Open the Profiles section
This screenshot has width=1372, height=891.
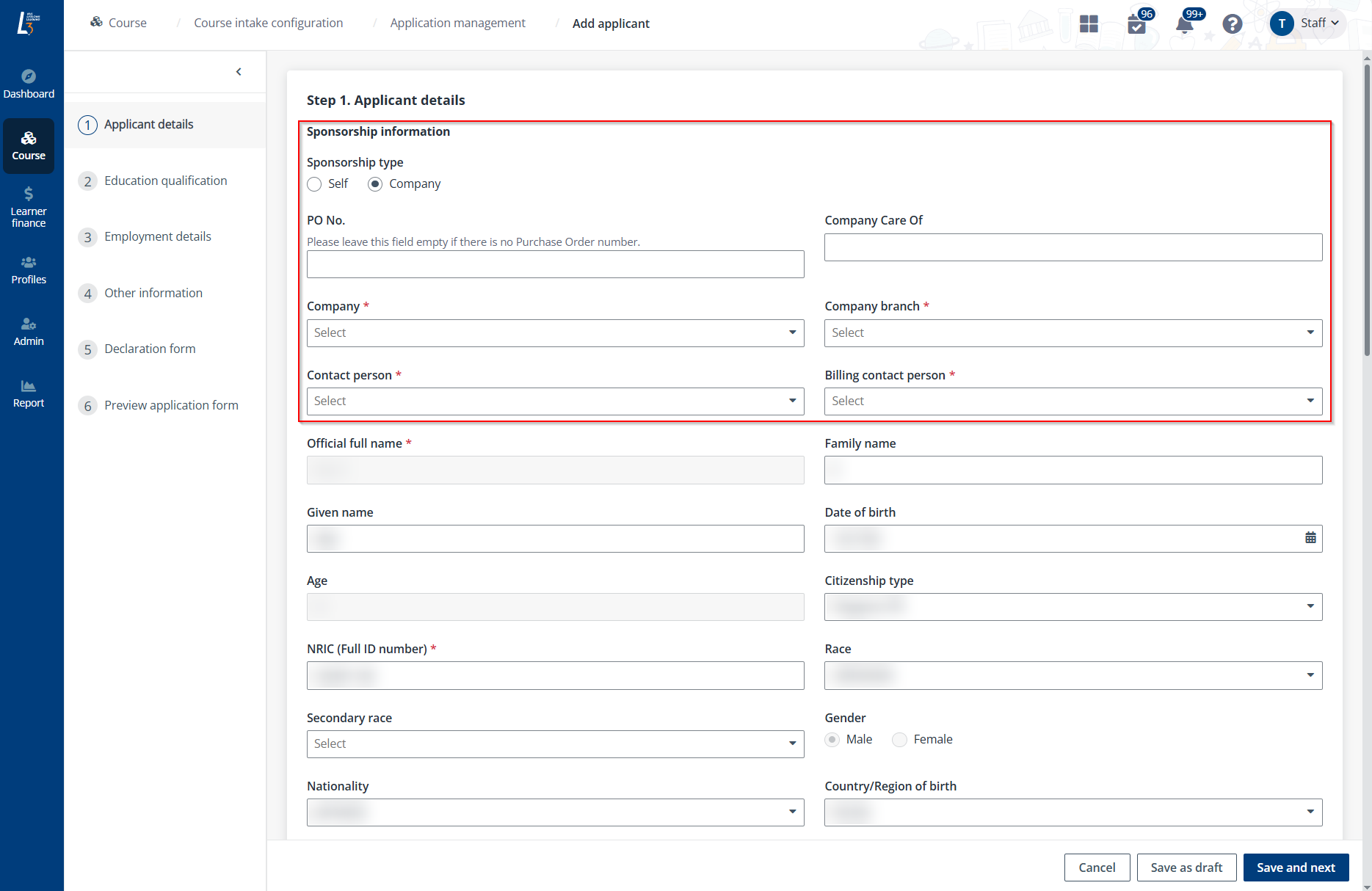[x=29, y=270]
